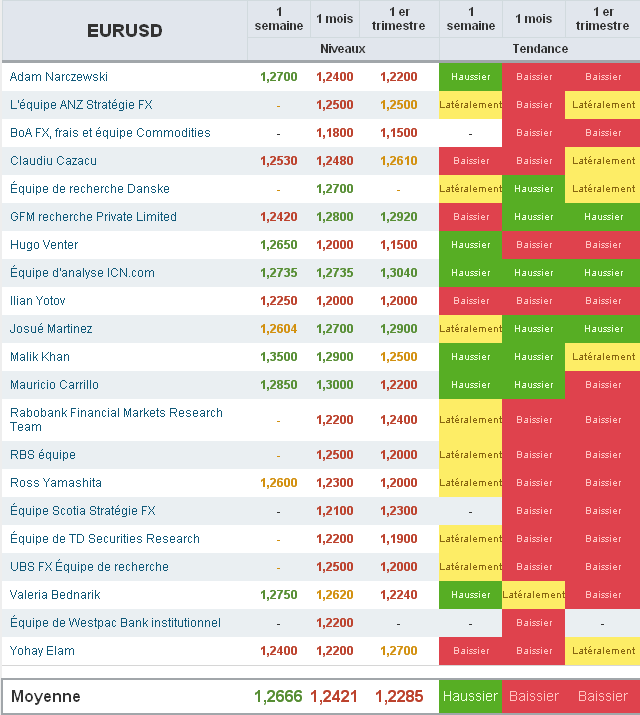This screenshot has height=715, width=640.
Task: Select Moyenne trimestre value 1,2285
Action: [399, 696]
